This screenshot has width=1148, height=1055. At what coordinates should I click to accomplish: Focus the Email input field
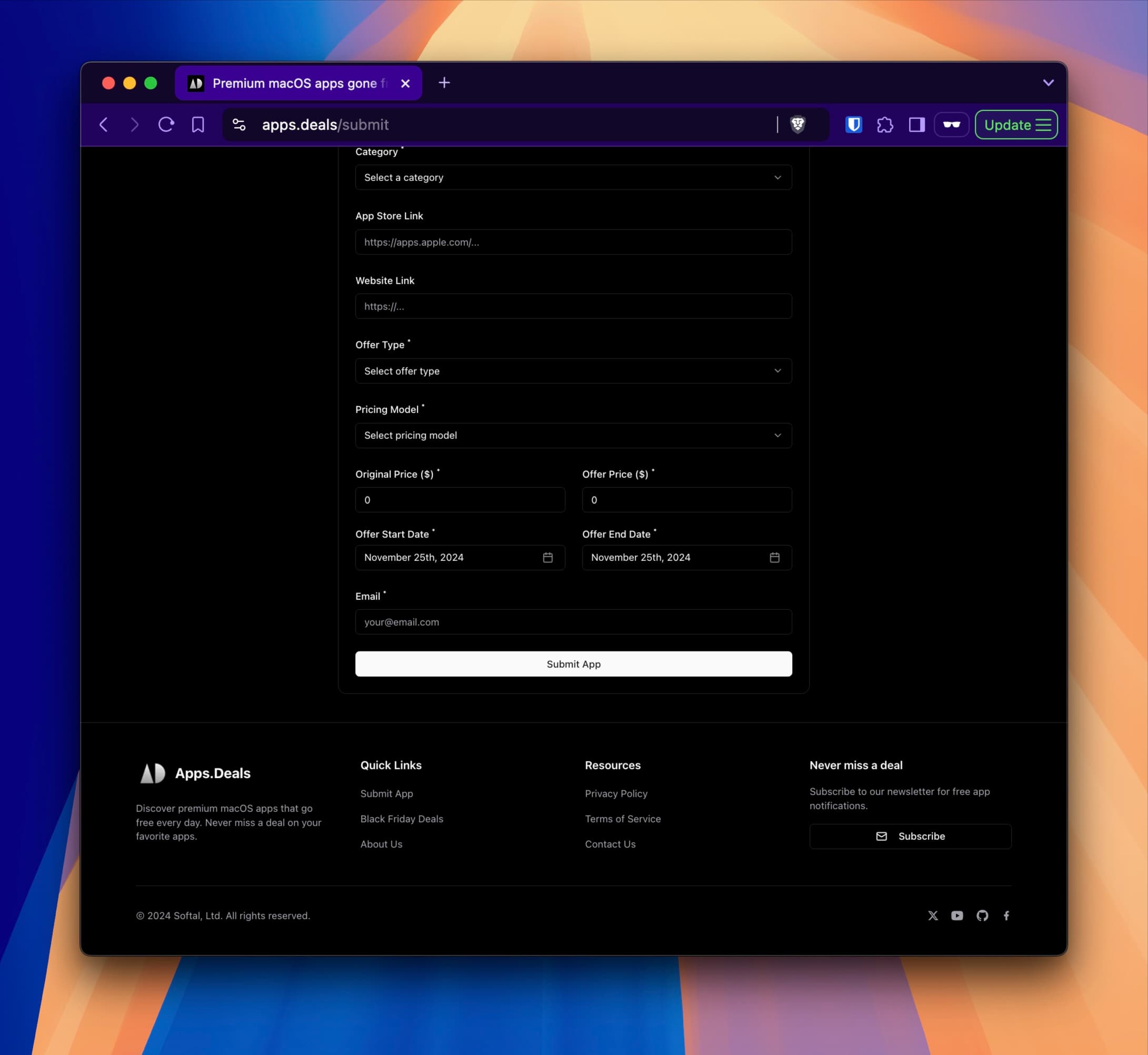[573, 622]
